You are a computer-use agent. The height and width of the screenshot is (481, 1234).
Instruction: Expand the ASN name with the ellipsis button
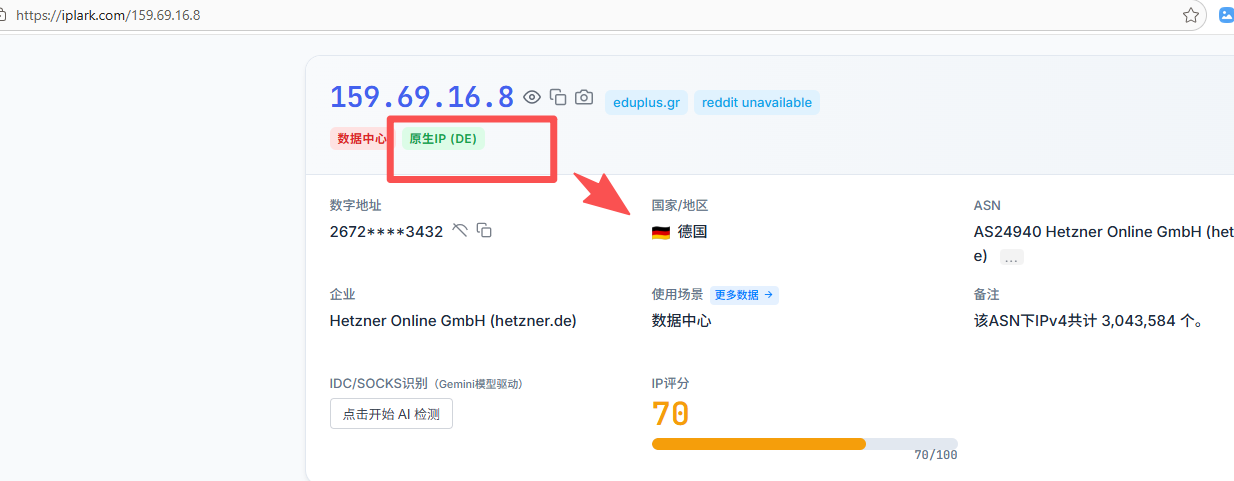(1011, 258)
